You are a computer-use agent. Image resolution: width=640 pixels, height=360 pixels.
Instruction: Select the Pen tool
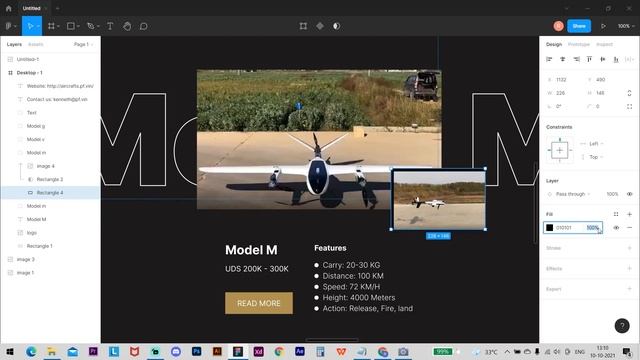pyautogui.click(x=91, y=26)
